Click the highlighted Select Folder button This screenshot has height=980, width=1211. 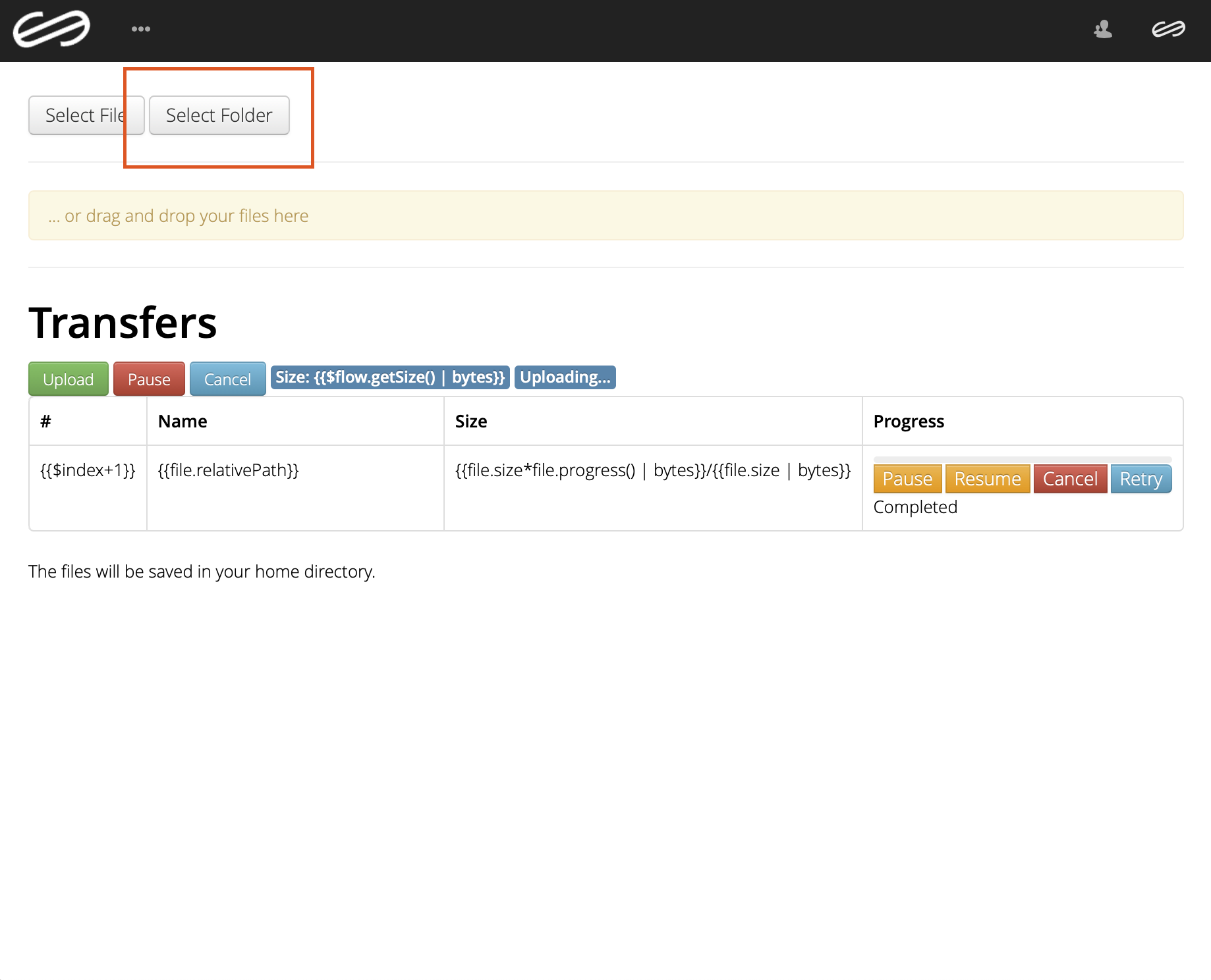tap(218, 115)
